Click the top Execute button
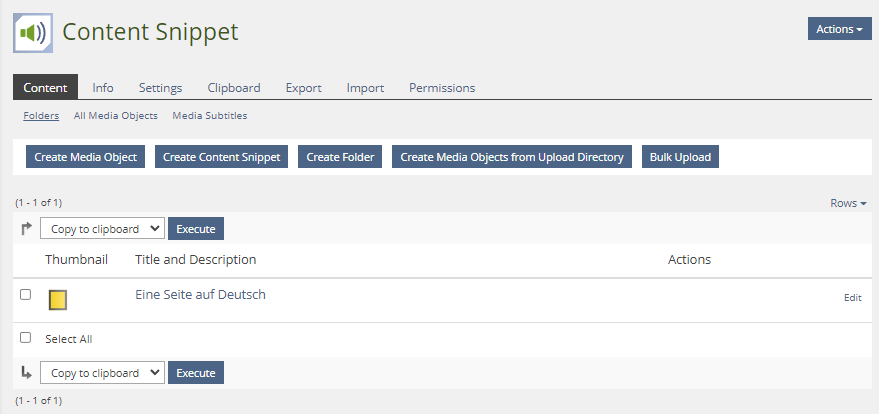Image resolution: width=879 pixels, height=414 pixels. click(x=196, y=229)
